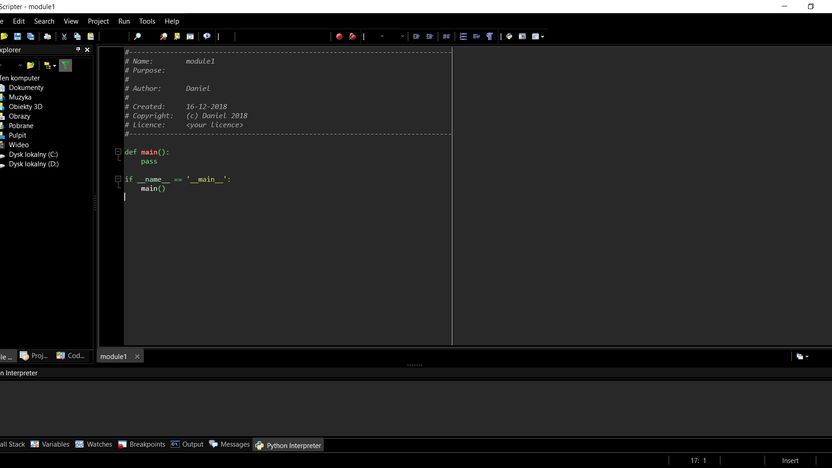Select Dysk lokalny (C:) drive
Viewport: 832px width, 468px height.
tap(33, 154)
